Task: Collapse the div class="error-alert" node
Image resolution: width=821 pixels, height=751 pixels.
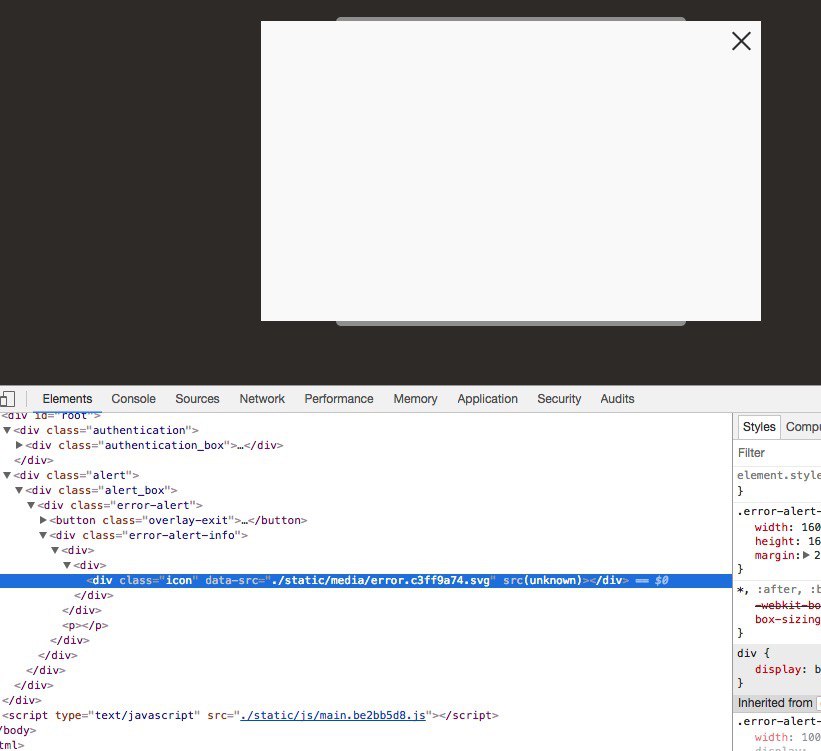Action: tap(31, 505)
